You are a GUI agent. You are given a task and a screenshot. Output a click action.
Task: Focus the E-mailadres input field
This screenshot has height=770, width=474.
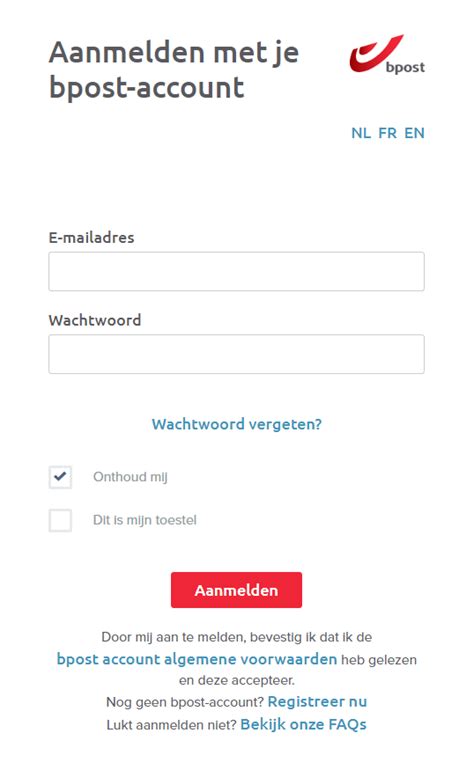coord(236,272)
